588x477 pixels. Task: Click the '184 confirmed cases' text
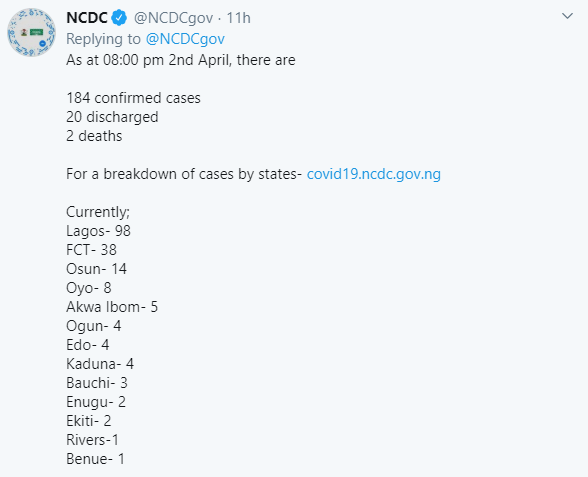point(134,98)
